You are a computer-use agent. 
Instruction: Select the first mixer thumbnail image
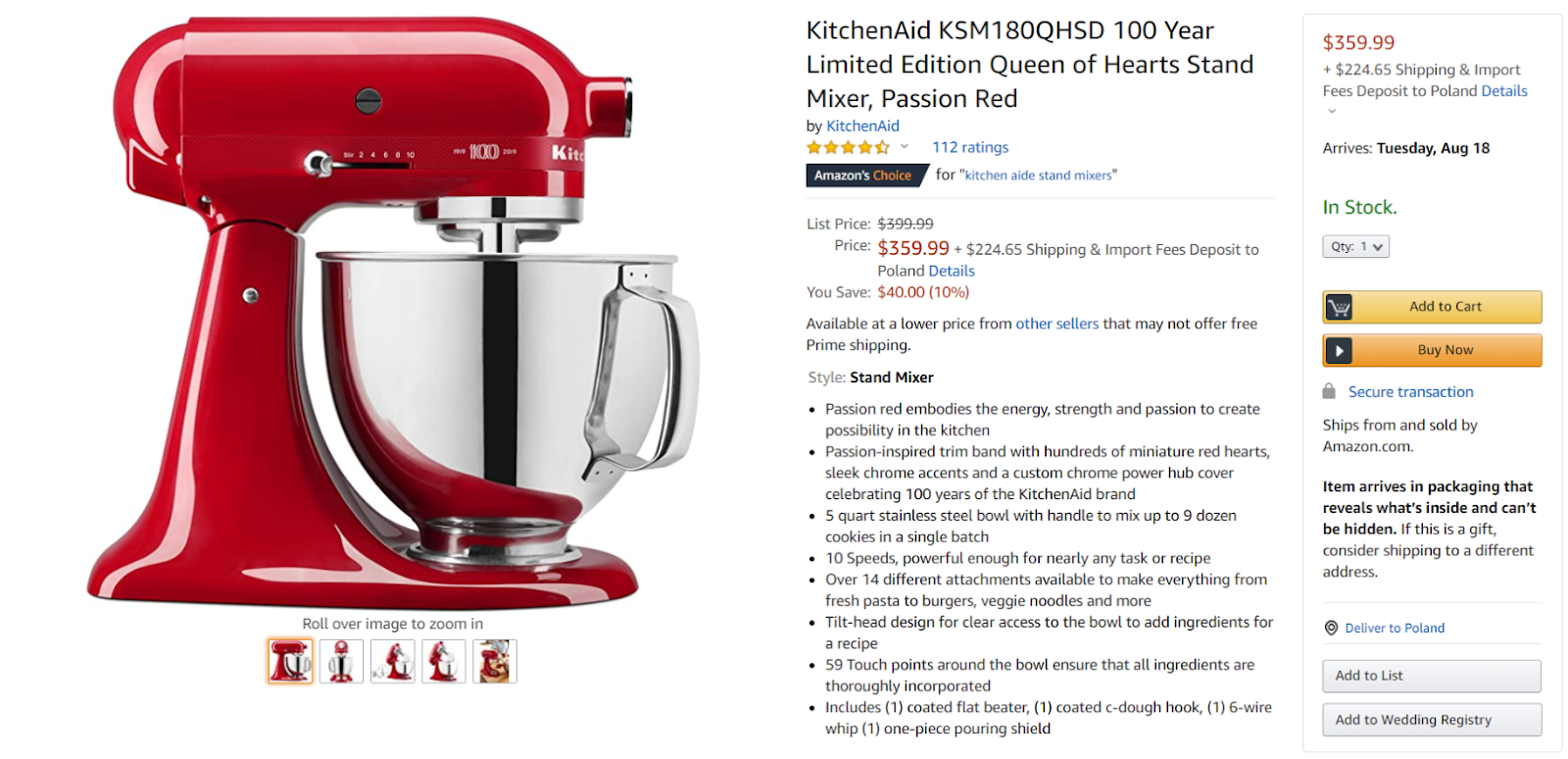290,661
